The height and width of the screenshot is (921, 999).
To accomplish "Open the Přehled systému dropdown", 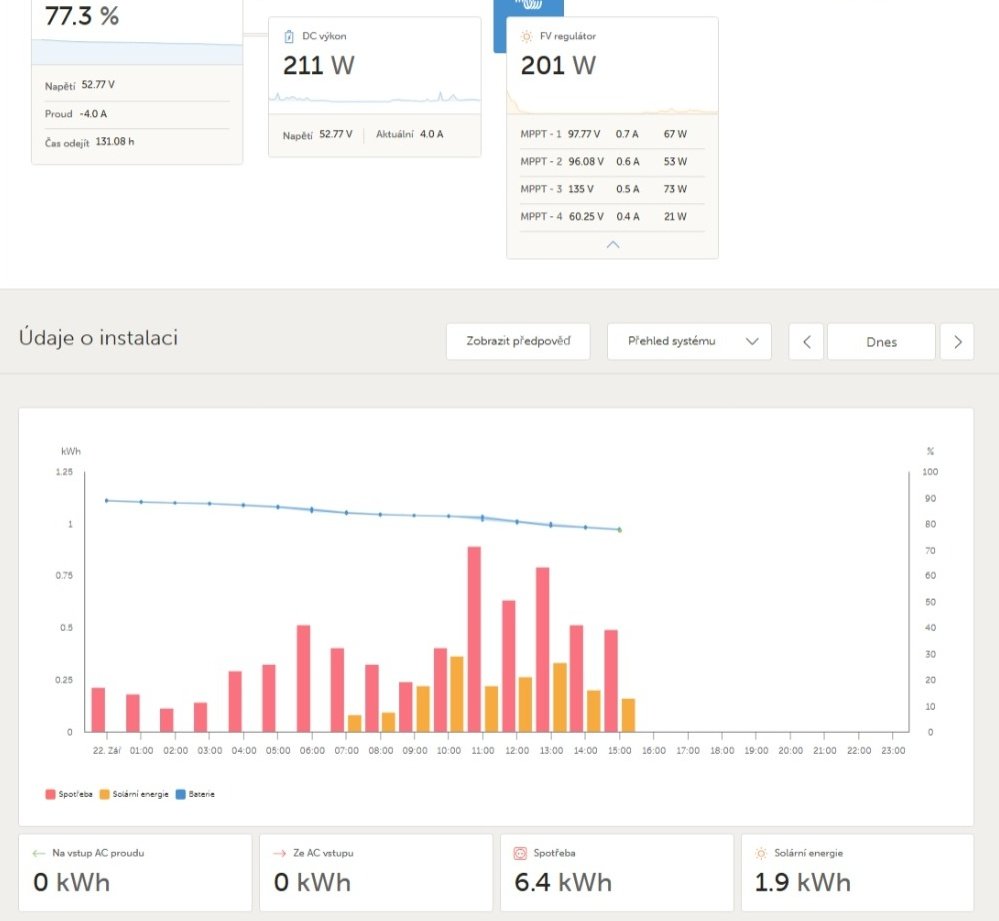I will (689, 341).
